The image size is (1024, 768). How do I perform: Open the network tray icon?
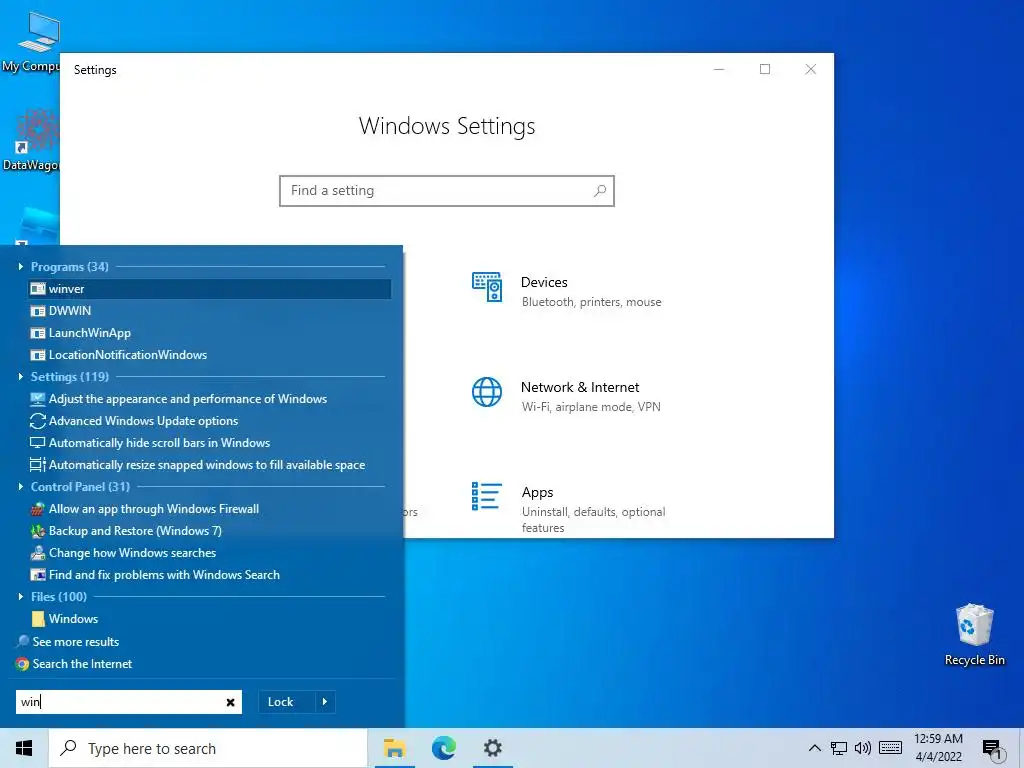click(839, 748)
